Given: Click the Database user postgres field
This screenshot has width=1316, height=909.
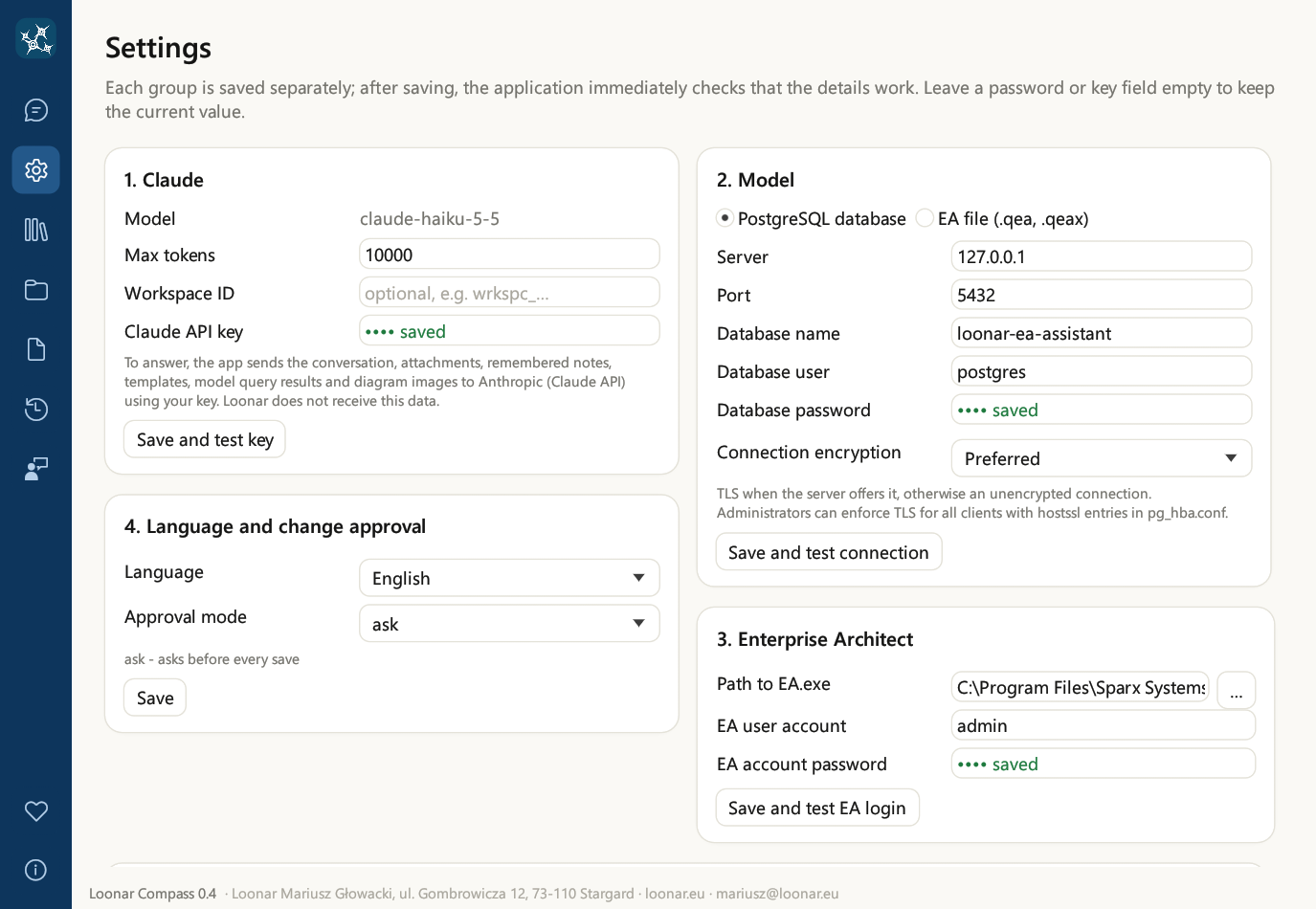Looking at the screenshot, I should tap(1101, 371).
